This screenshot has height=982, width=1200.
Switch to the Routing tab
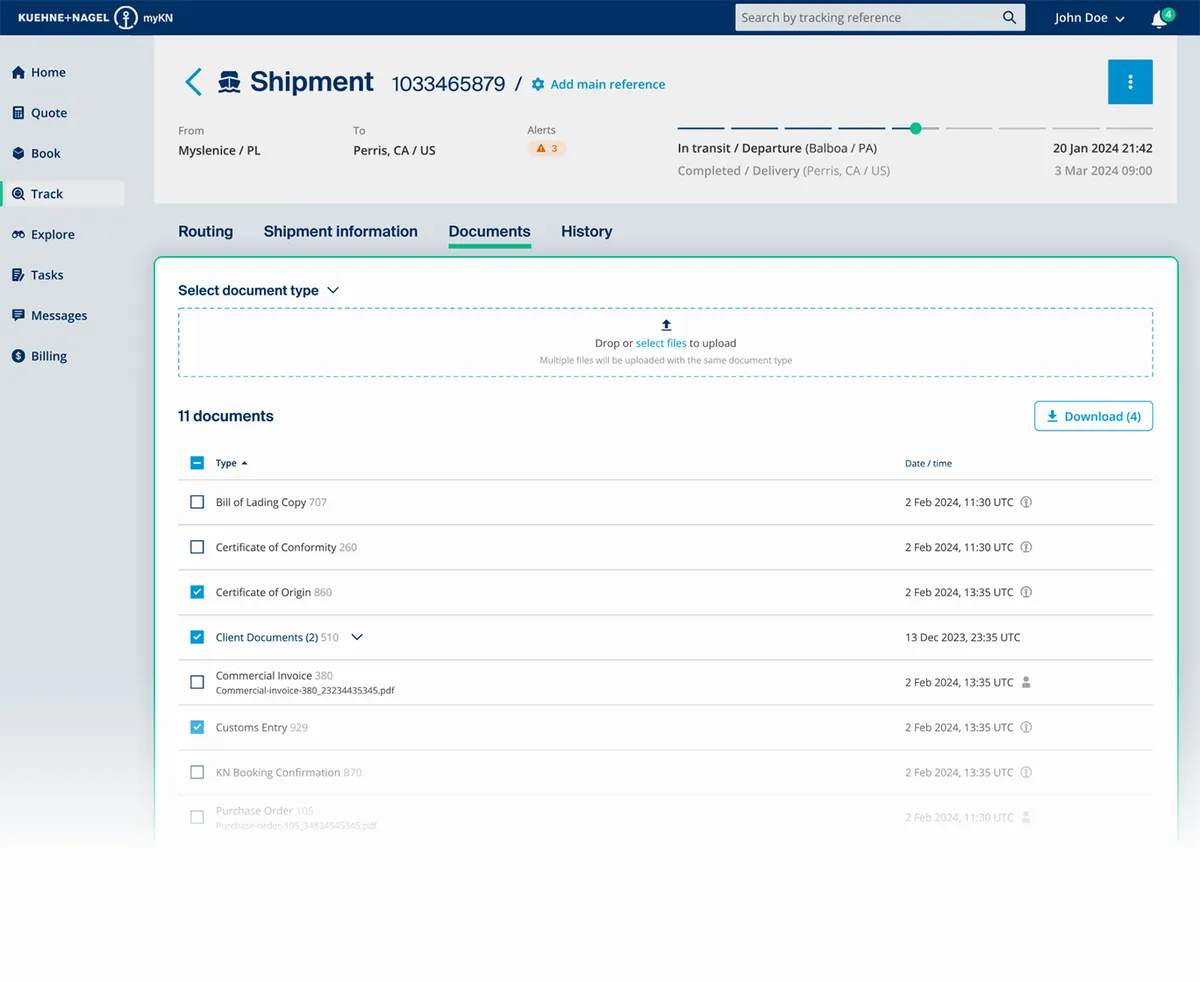tap(205, 232)
